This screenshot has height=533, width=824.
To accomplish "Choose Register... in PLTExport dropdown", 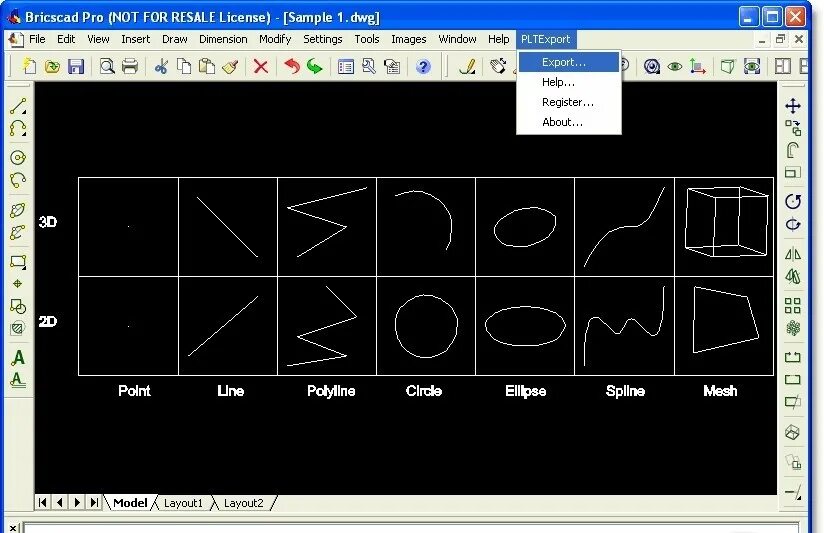I will (x=569, y=102).
